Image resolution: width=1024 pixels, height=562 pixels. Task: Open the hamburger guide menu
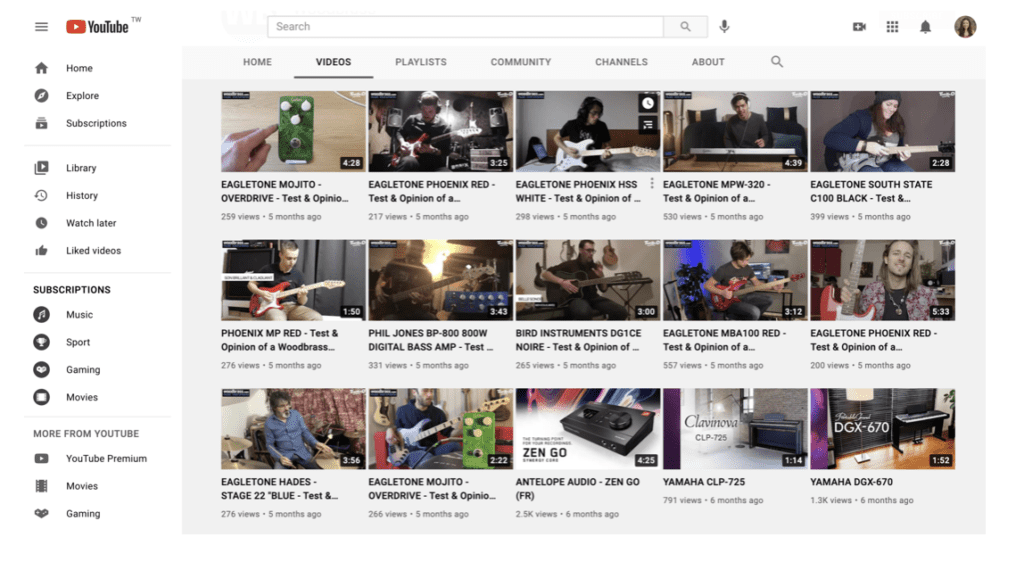click(41, 27)
